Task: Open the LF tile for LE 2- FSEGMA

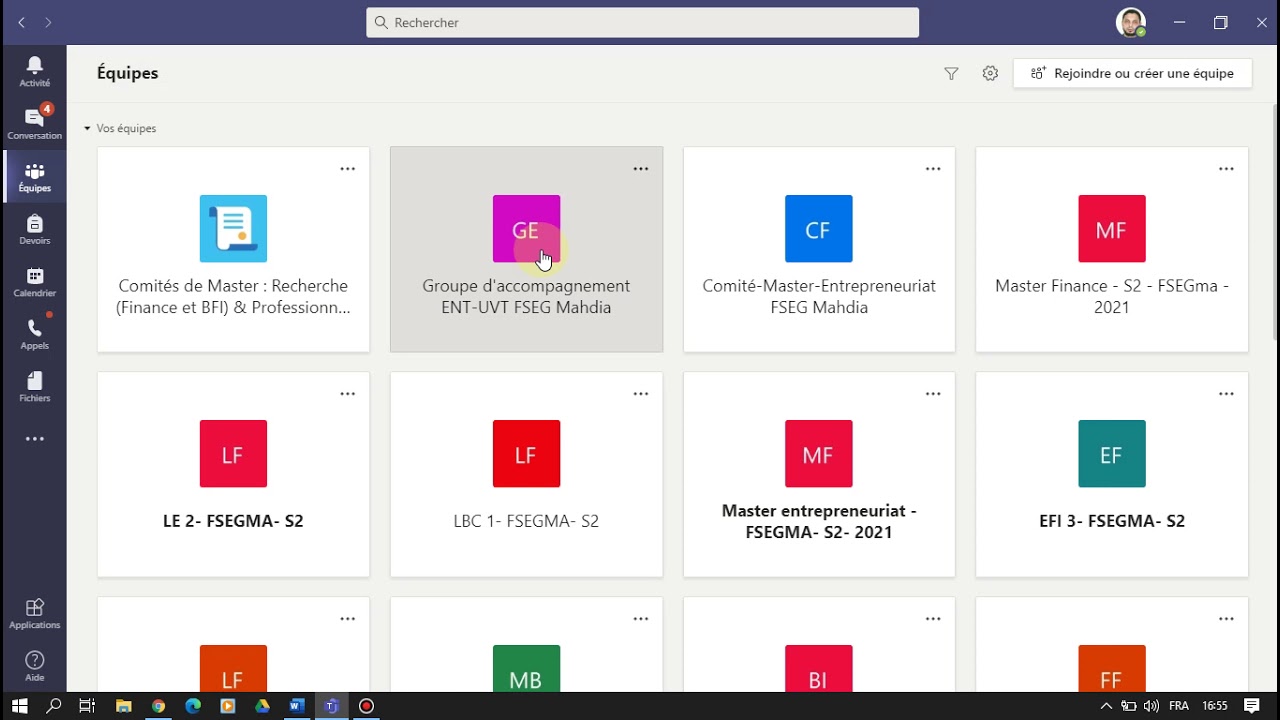Action: pos(233,454)
